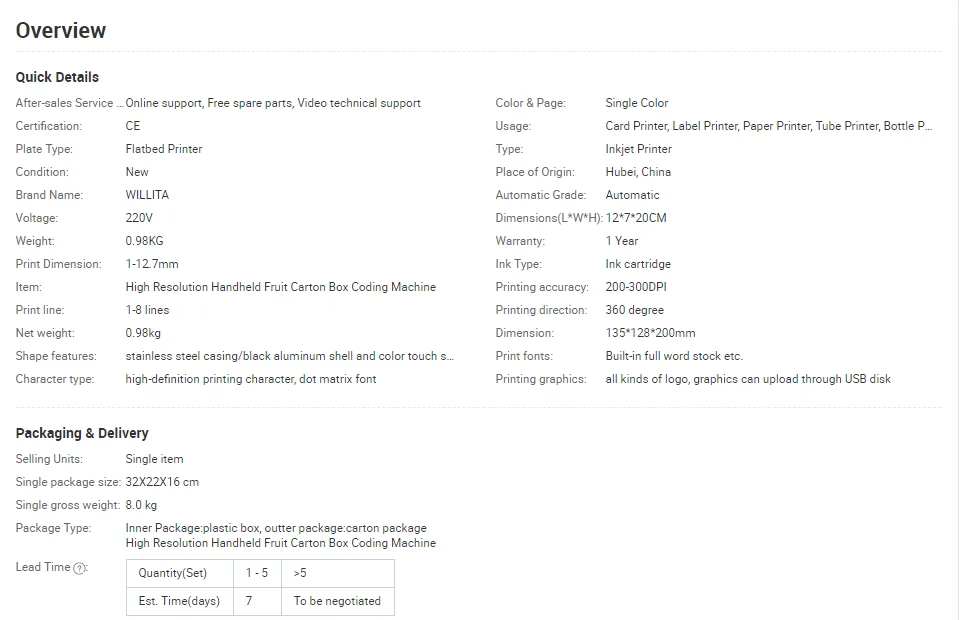The width and height of the screenshot is (959, 620).
Task: Select the Net weight row value "0.98kg"
Action: 143,333
